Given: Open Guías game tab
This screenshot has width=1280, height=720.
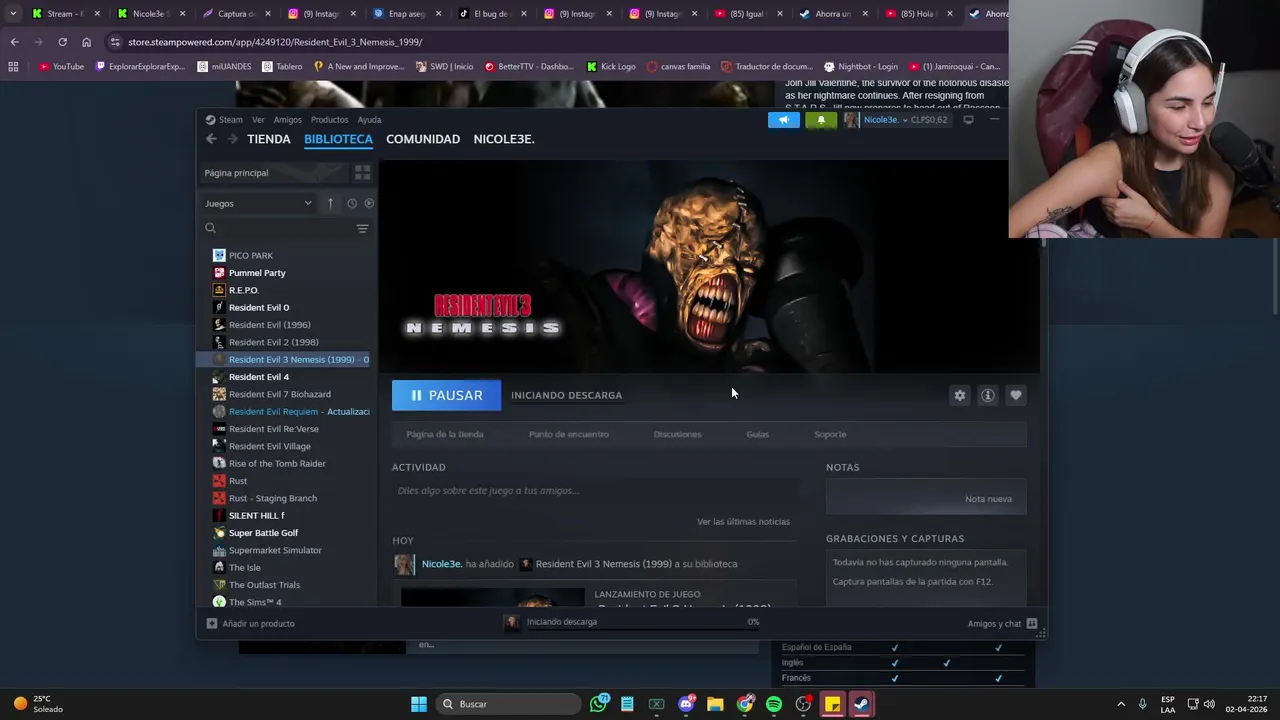Looking at the screenshot, I should click(x=757, y=434).
